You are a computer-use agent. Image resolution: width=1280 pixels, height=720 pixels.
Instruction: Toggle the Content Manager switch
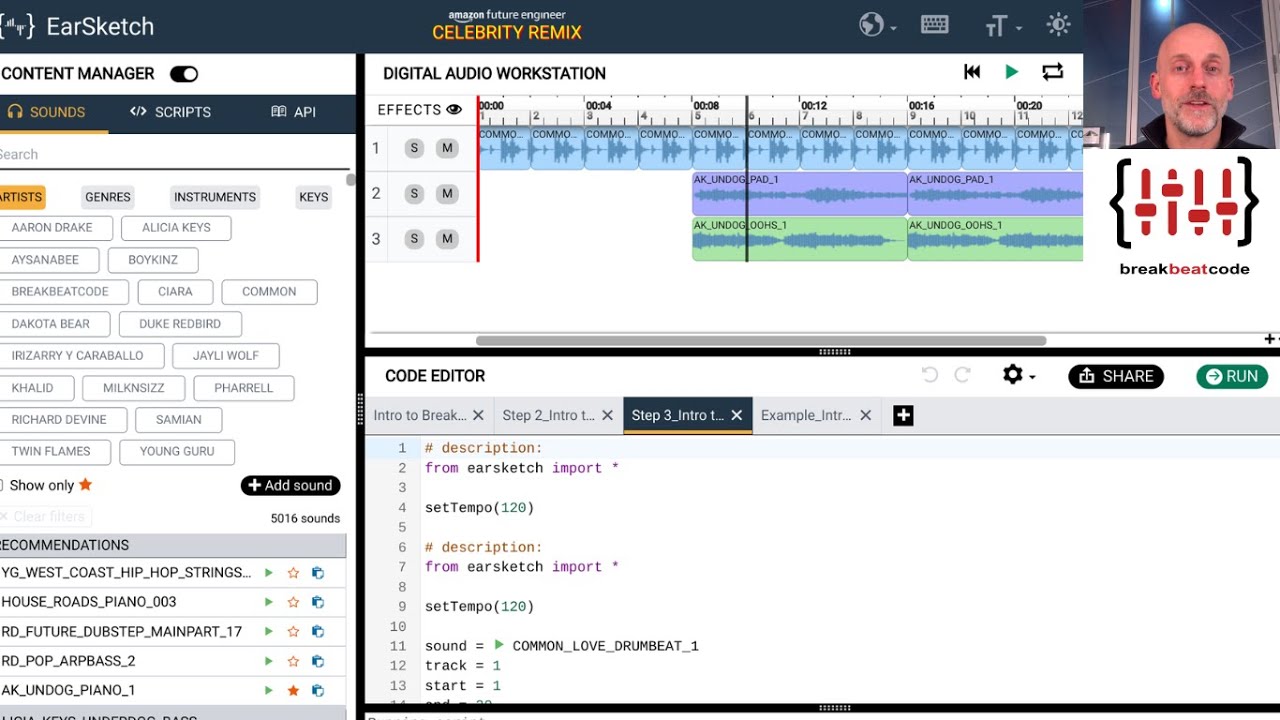pos(184,73)
